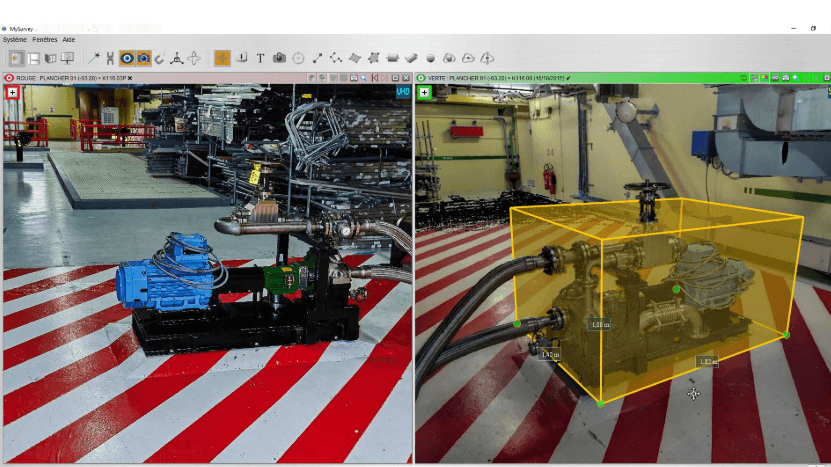This screenshot has height=467, width=831.
Task: Toggle the blue camera photo mode button
Action: [x=144, y=58]
